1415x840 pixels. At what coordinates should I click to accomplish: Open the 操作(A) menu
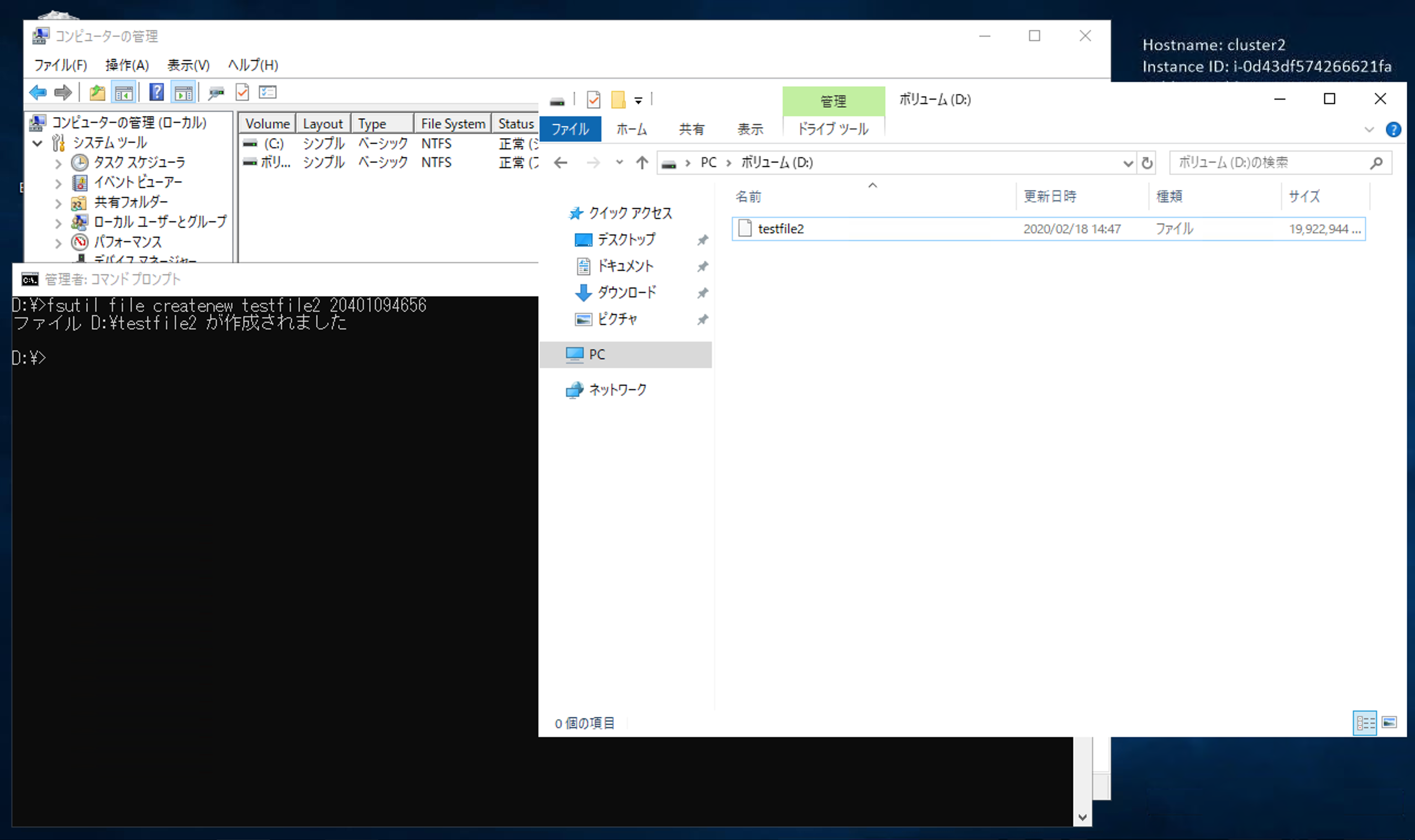[127, 65]
